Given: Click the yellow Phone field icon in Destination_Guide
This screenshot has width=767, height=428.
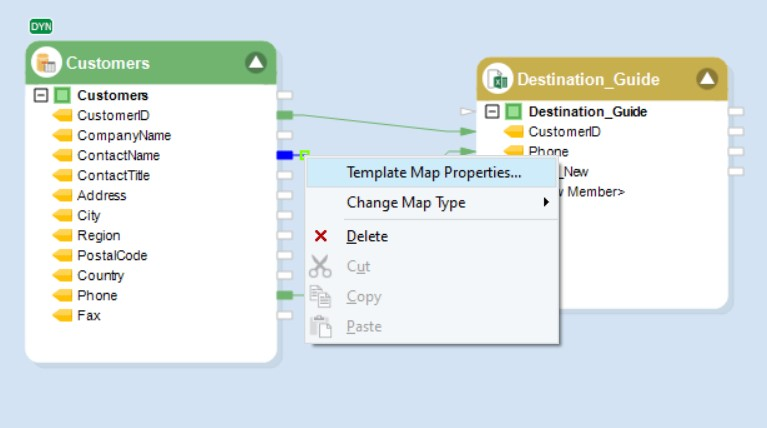Looking at the screenshot, I should (x=514, y=152).
